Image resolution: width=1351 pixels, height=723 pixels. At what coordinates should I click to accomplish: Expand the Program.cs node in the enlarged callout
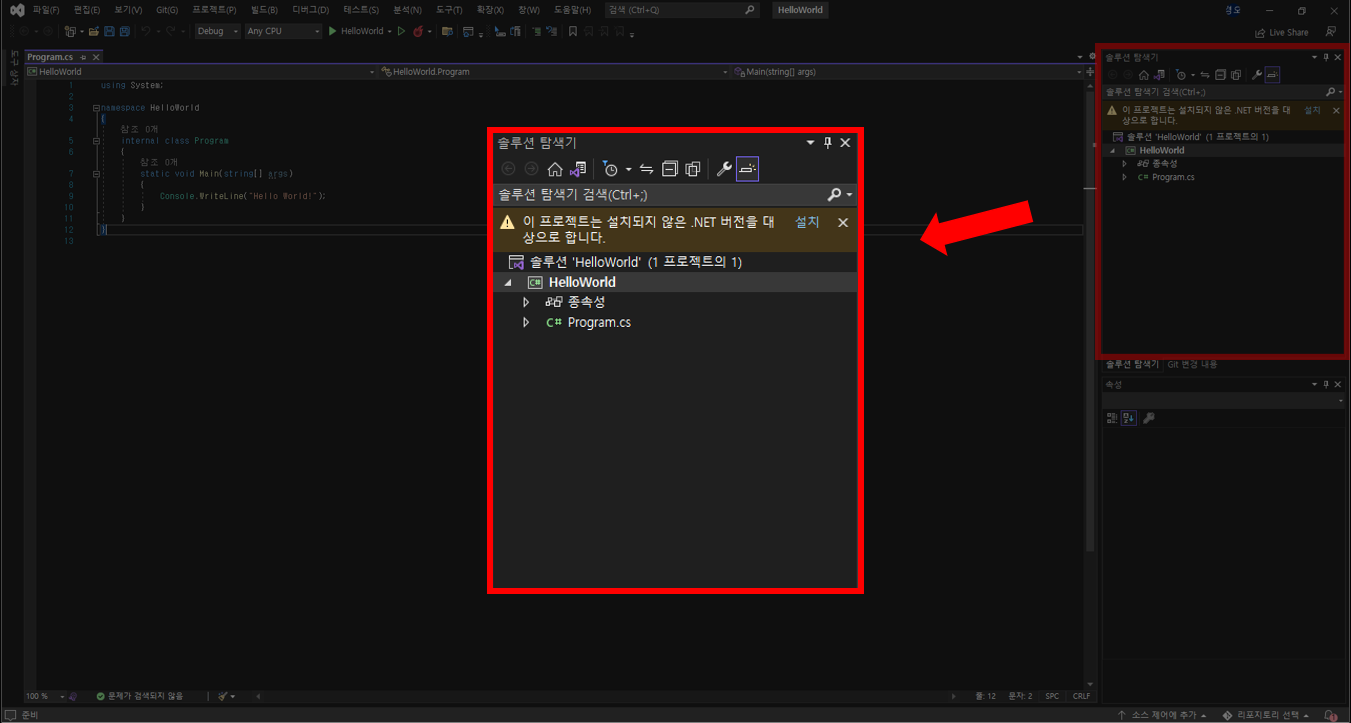pos(526,322)
